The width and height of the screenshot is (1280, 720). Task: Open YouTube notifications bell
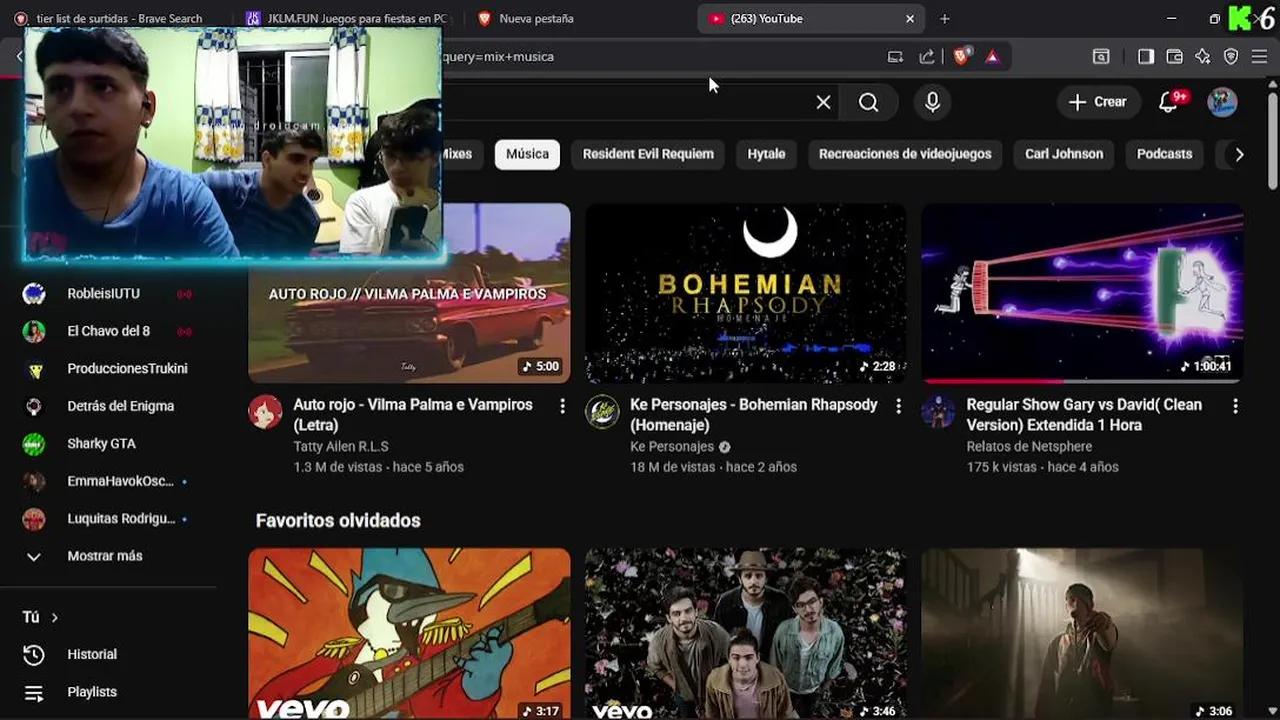(1168, 102)
